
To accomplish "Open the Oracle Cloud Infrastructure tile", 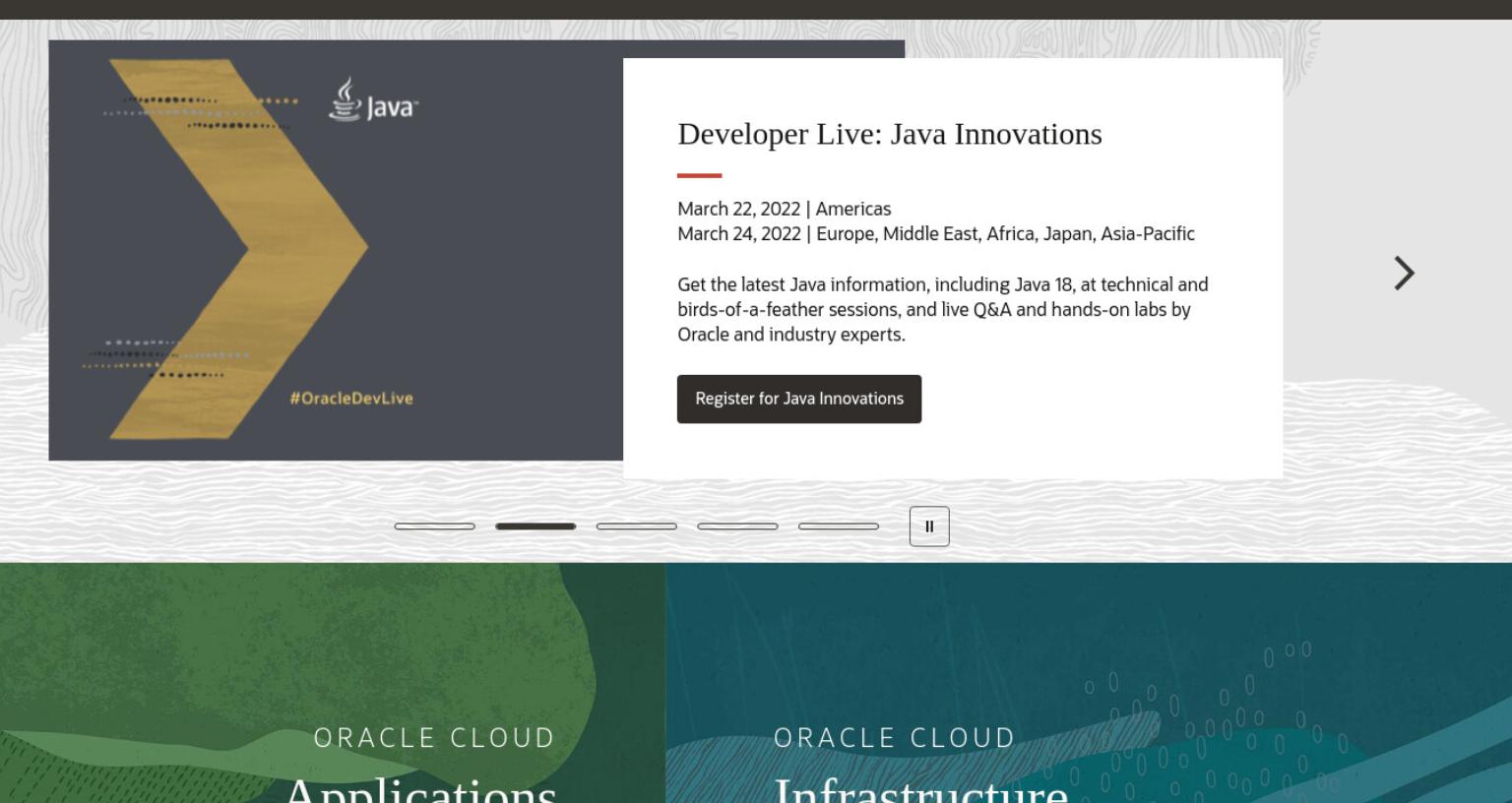I will [1089, 683].
